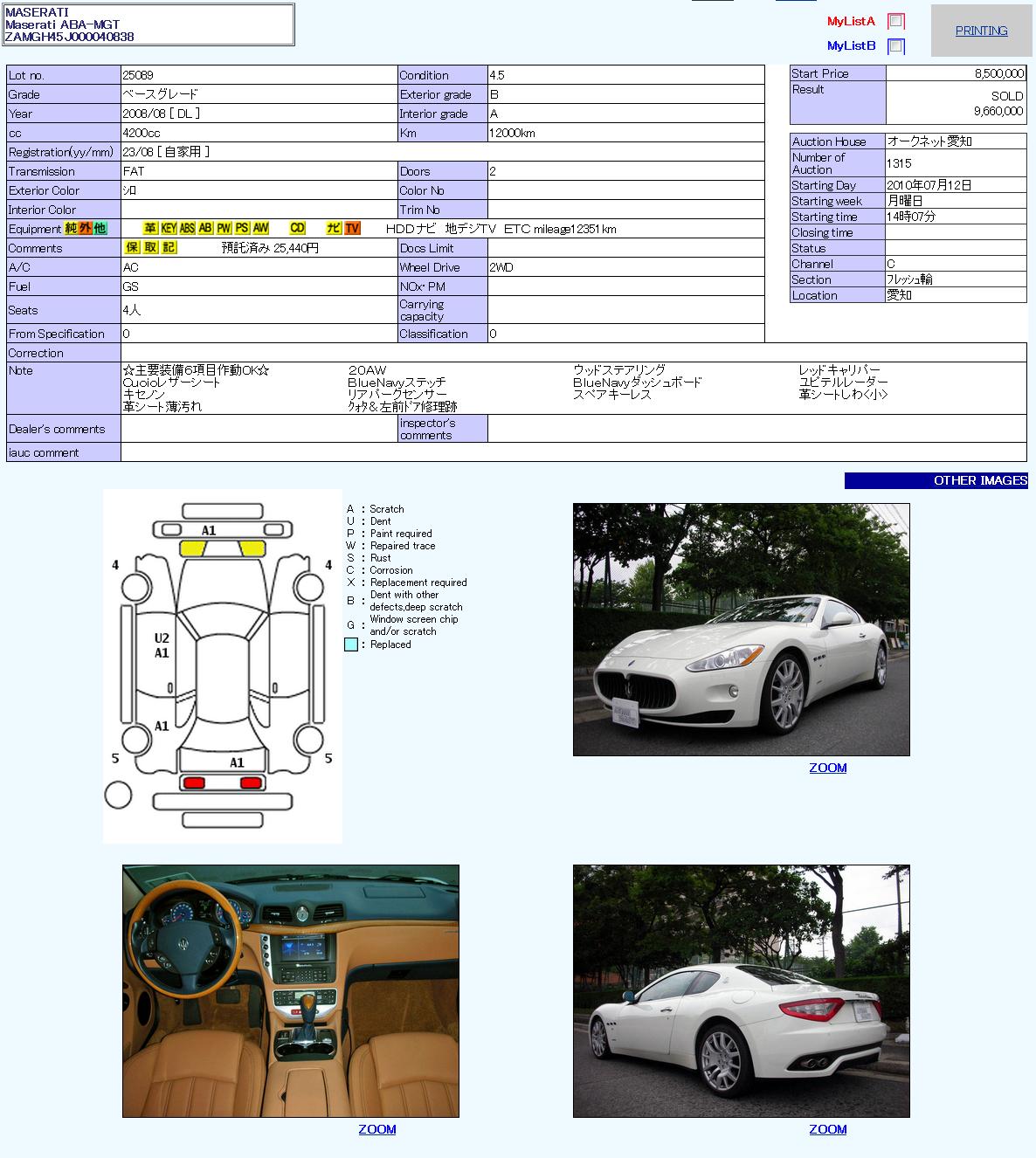
Task: Click starting day 2010年07月12日
Action: point(929,185)
